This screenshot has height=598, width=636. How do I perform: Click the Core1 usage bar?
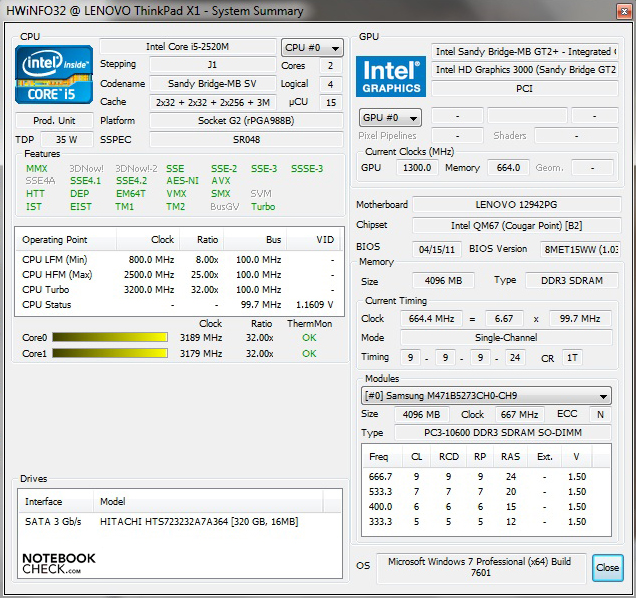click(x=110, y=353)
